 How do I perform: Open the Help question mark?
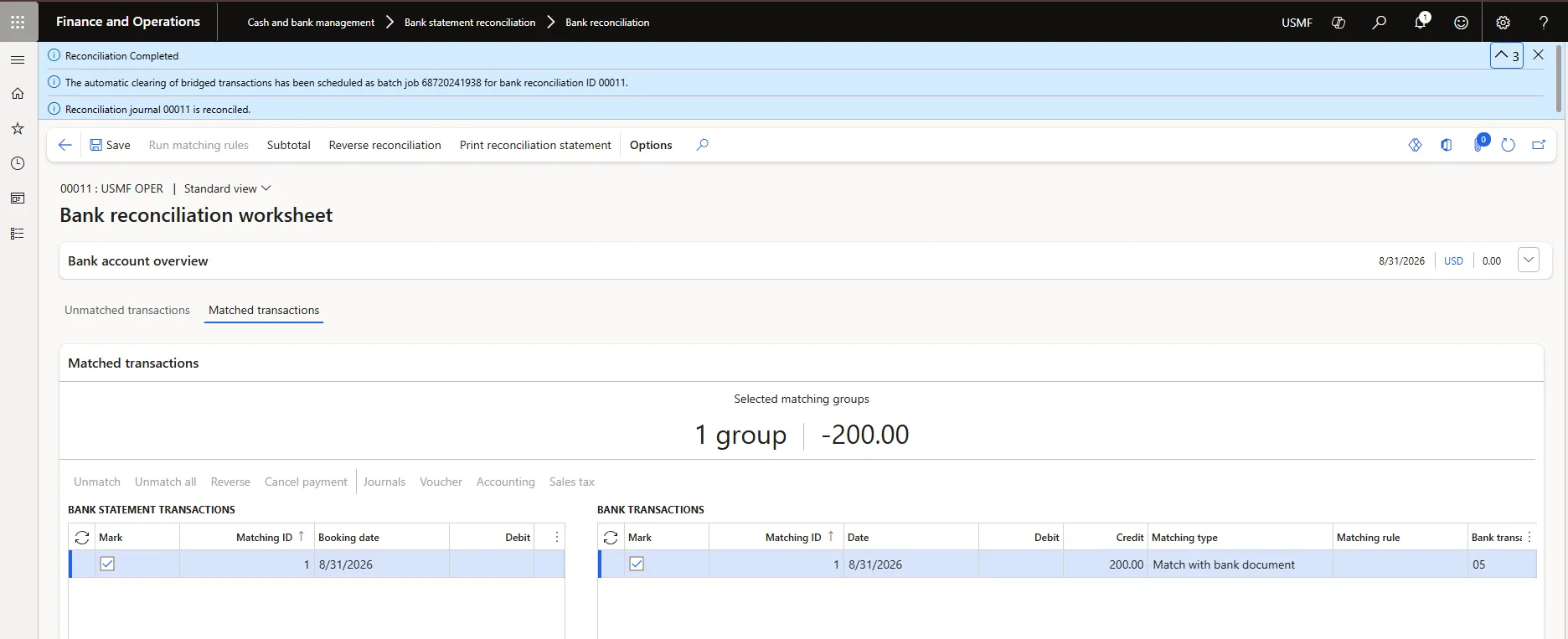[1544, 23]
